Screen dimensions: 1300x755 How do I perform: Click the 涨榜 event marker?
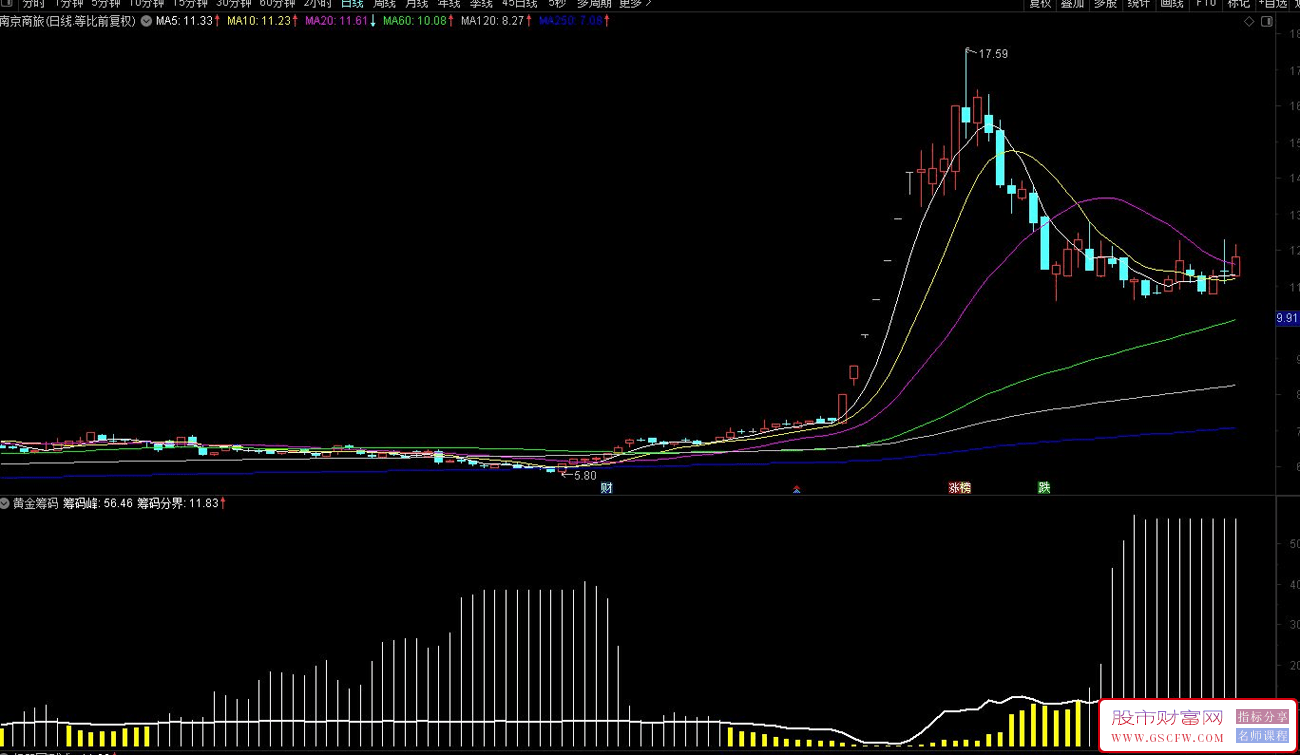click(959, 488)
